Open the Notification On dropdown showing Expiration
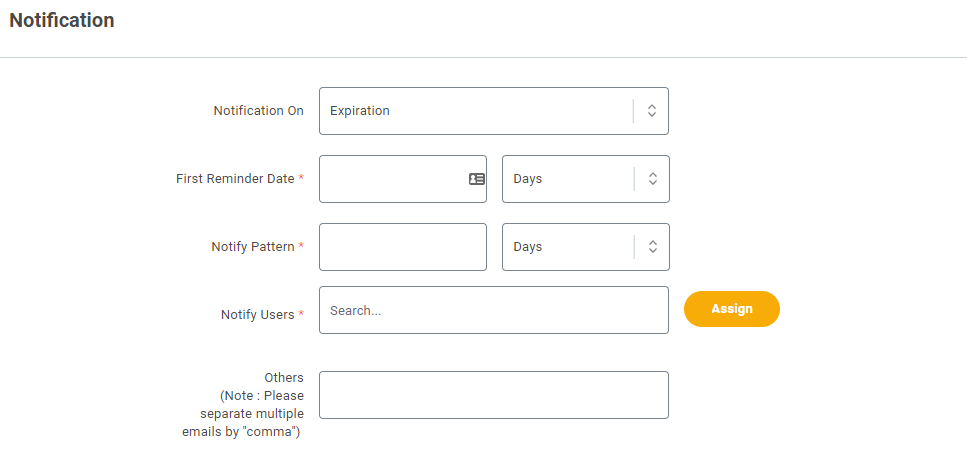Viewport: 967px width, 453px height. [493, 111]
